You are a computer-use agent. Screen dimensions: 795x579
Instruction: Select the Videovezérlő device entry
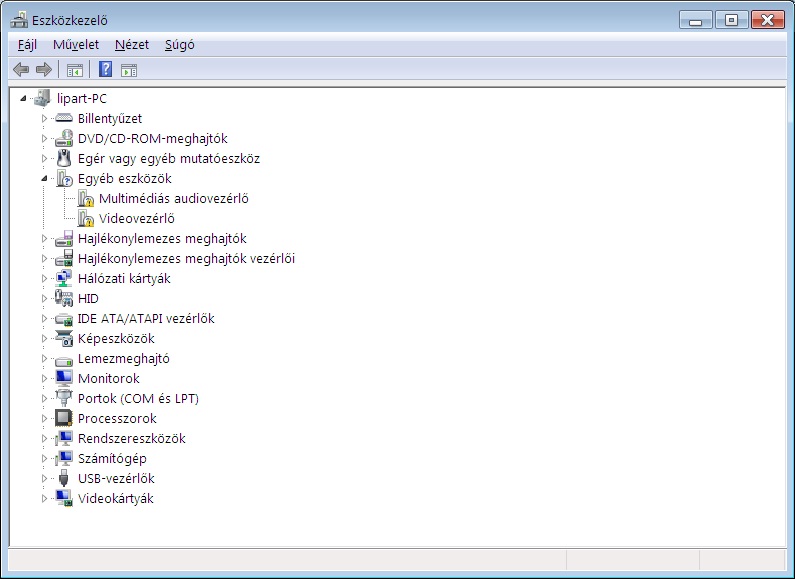(136, 219)
